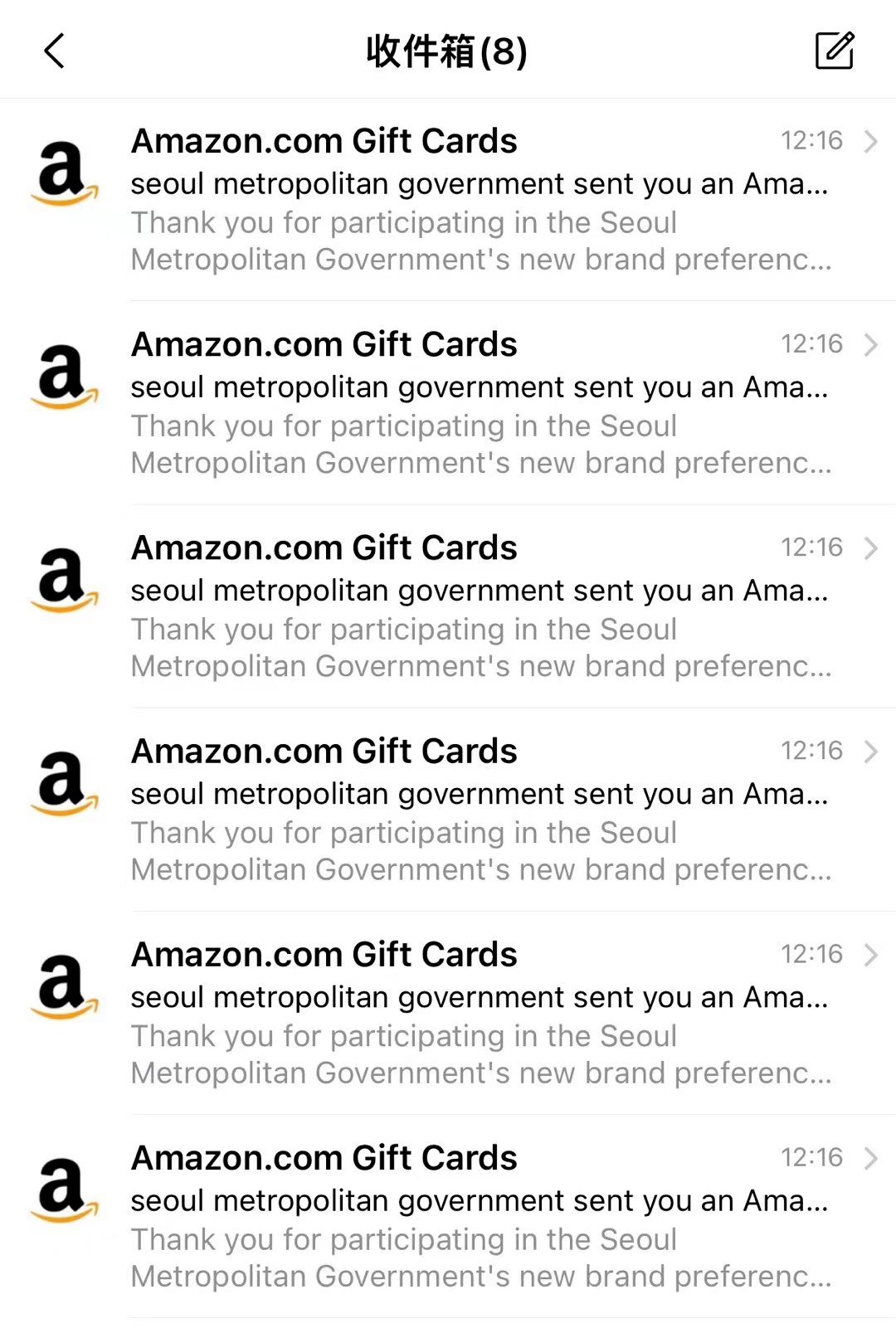Open the first Amazon.com Gift Cards sender name
896x1333 pixels.
324,141
